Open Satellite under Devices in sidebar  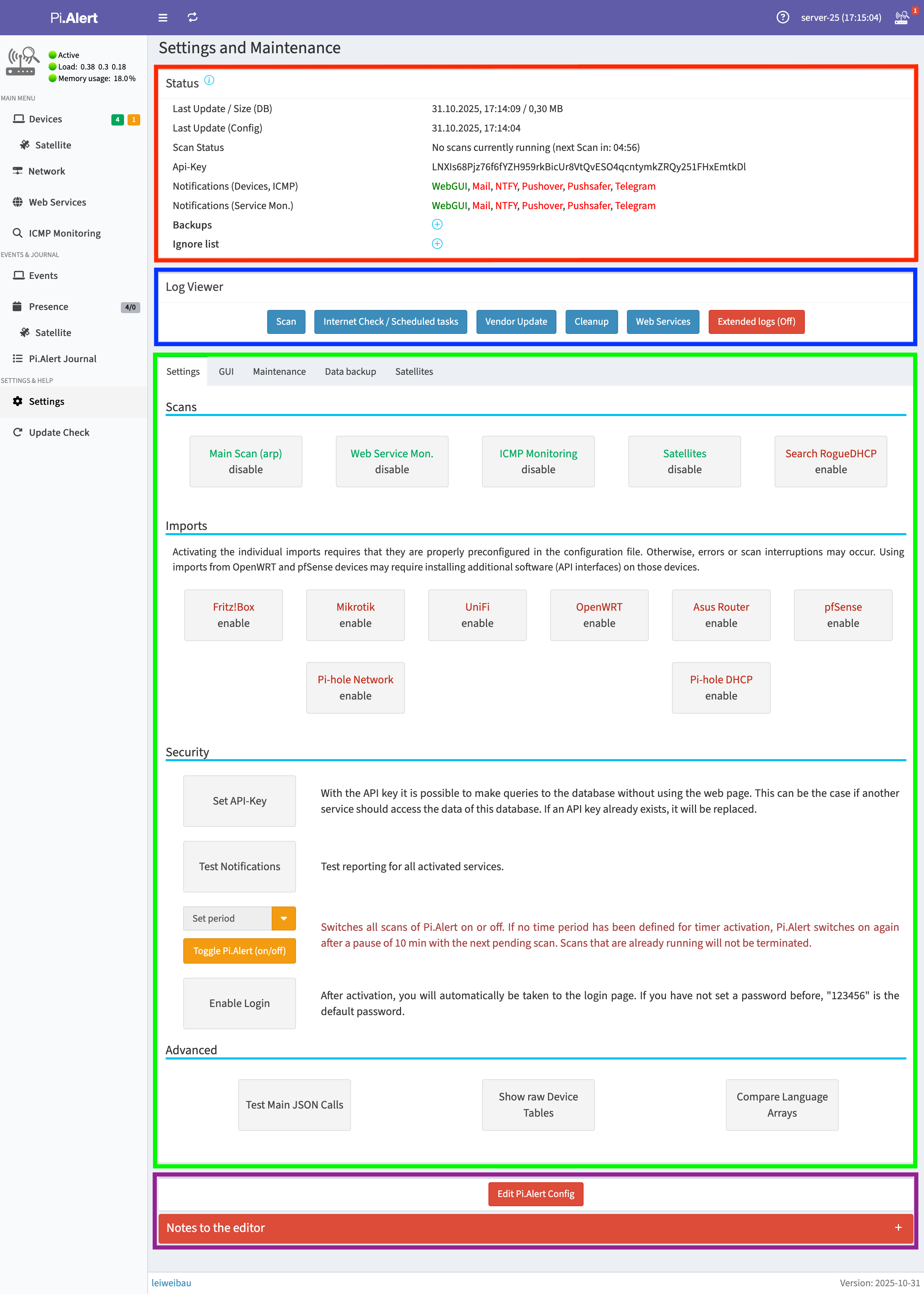tap(53, 145)
